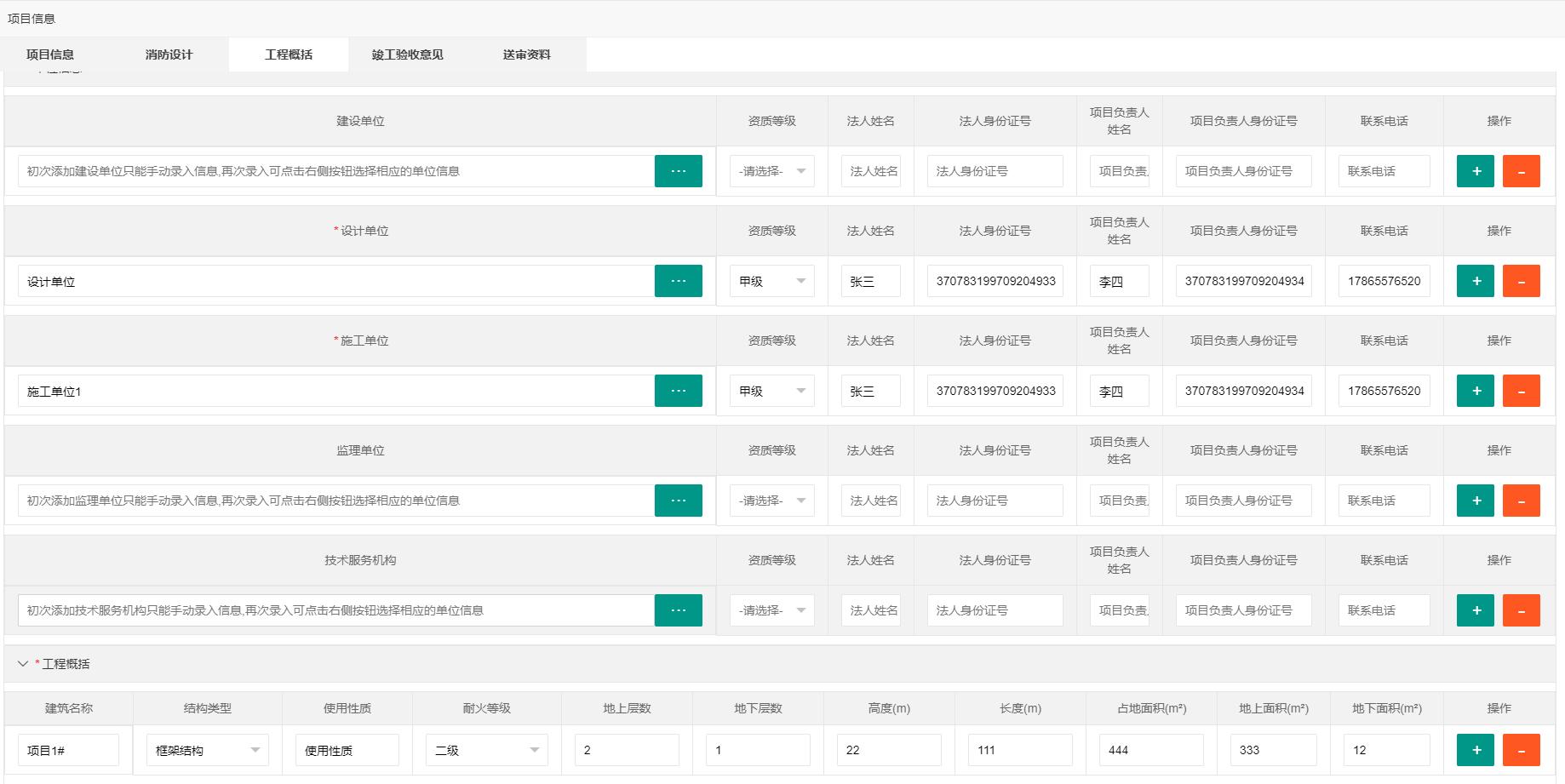Open selector for 技术服务机构

point(678,609)
